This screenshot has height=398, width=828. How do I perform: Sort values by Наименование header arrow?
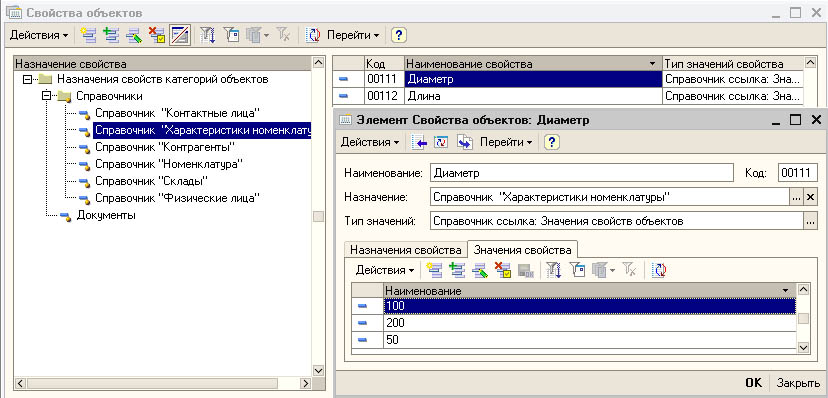click(x=786, y=291)
